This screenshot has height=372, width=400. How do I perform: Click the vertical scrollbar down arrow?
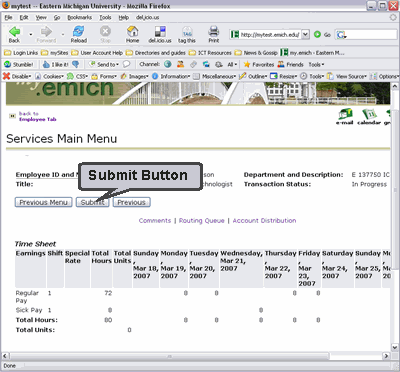(395, 347)
